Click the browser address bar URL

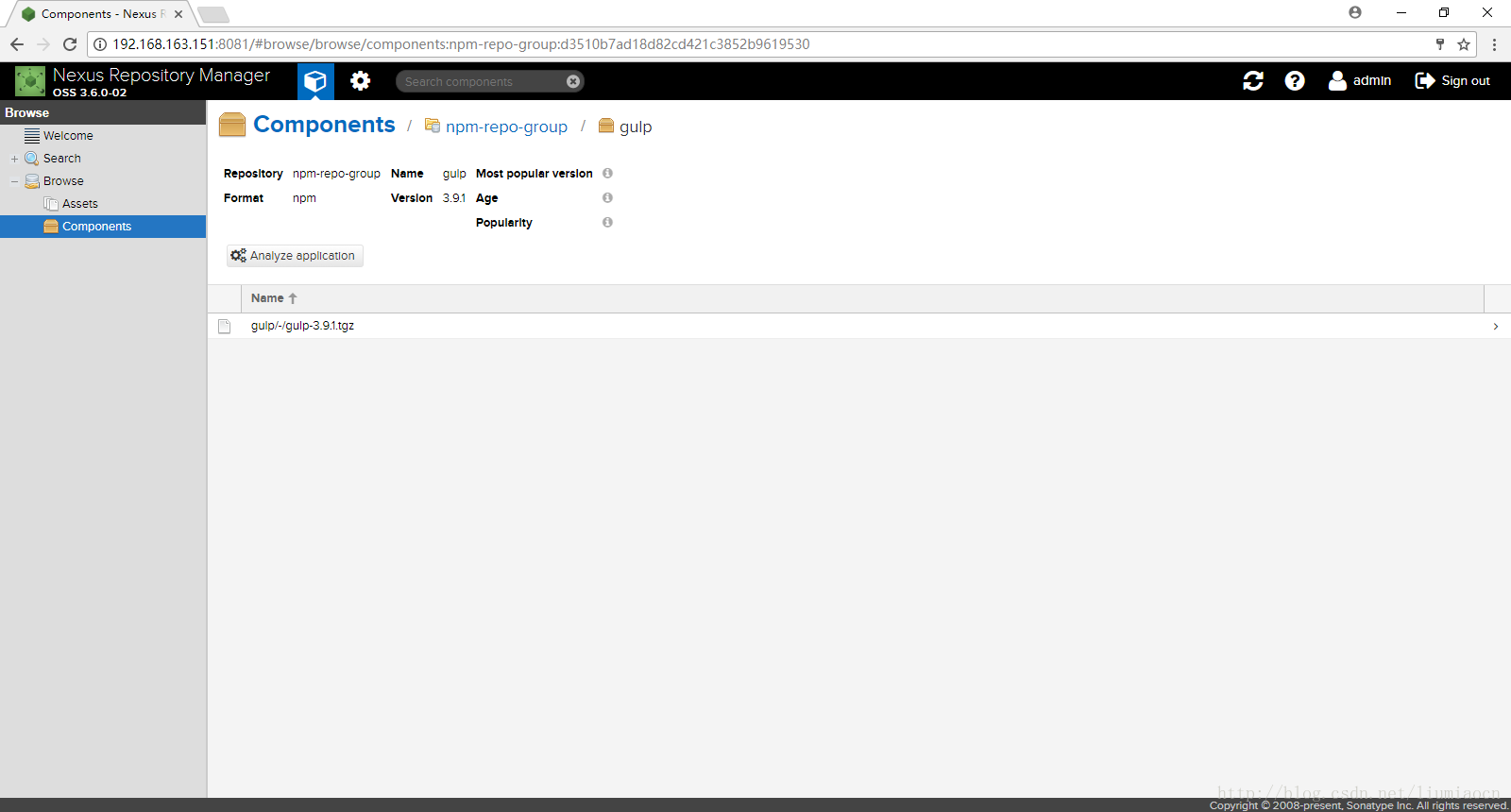point(461,44)
